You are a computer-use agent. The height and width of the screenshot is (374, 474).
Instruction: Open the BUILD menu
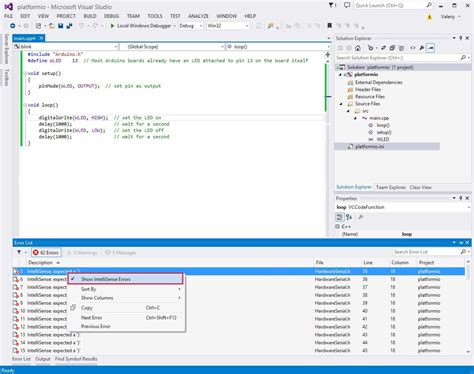[x=90, y=16]
